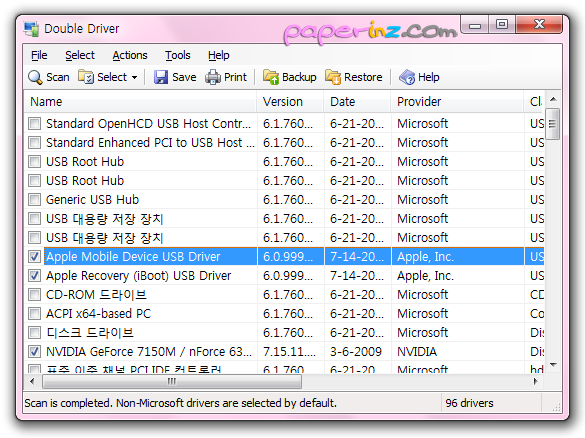Click the vertical scrollbar up arrow
This screenshot has width=585, height=438.
tap(553, 99)
